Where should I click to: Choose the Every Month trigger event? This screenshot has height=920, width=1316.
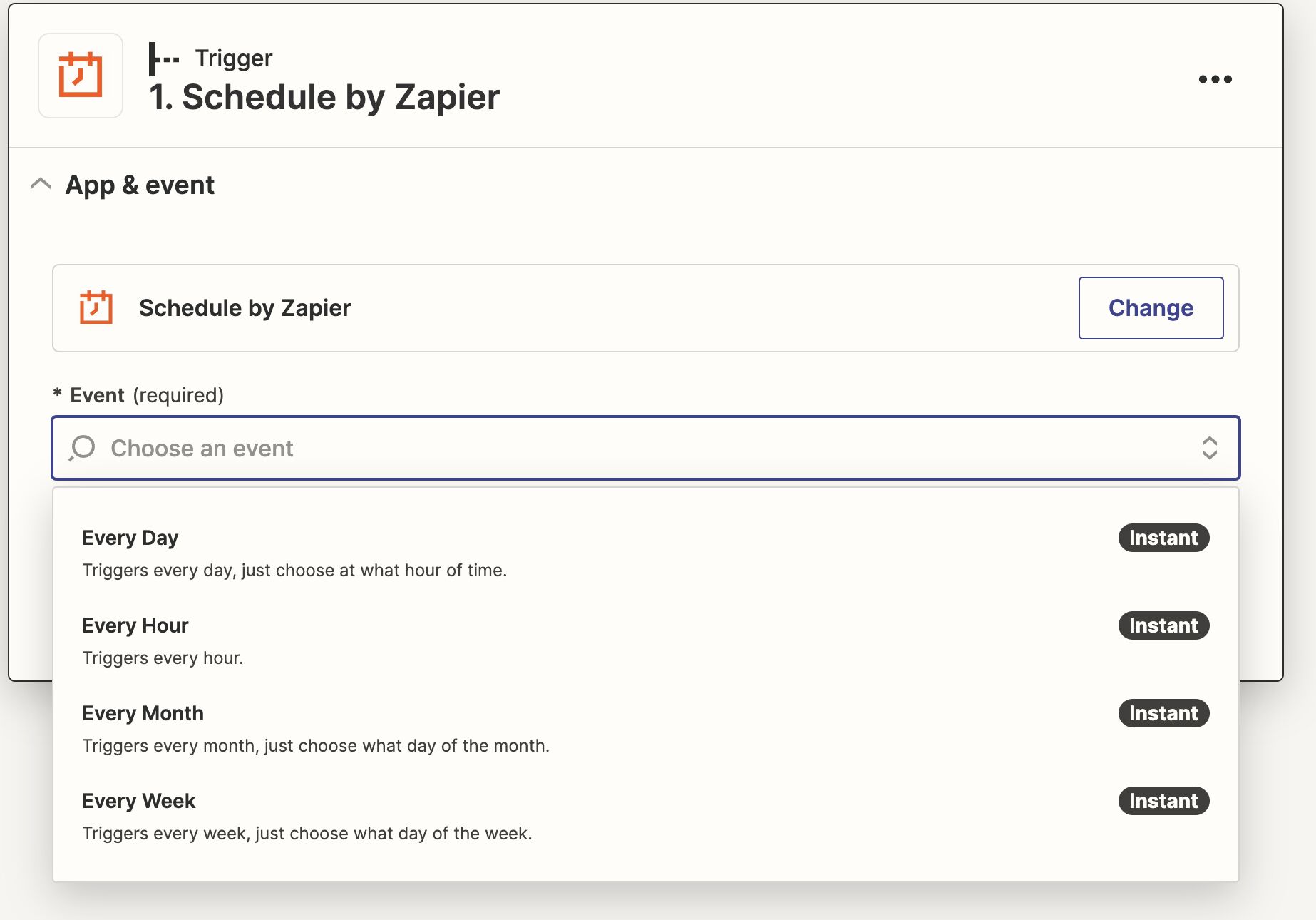[646, 728]
